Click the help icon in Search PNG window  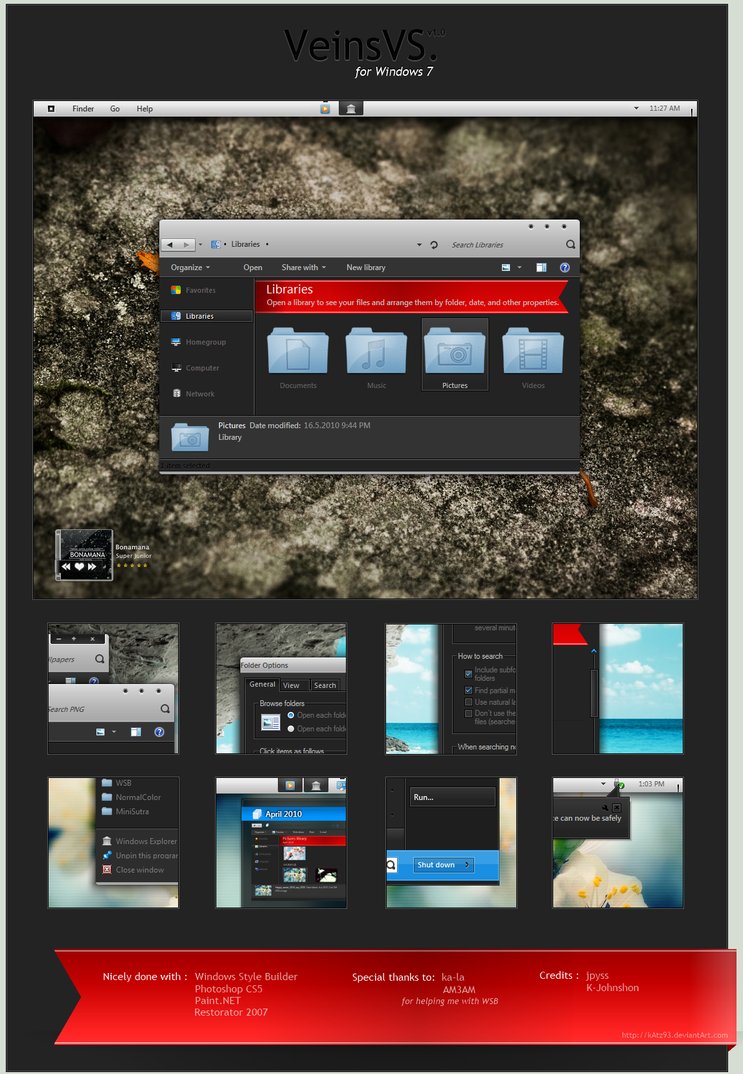pos(159,732)
